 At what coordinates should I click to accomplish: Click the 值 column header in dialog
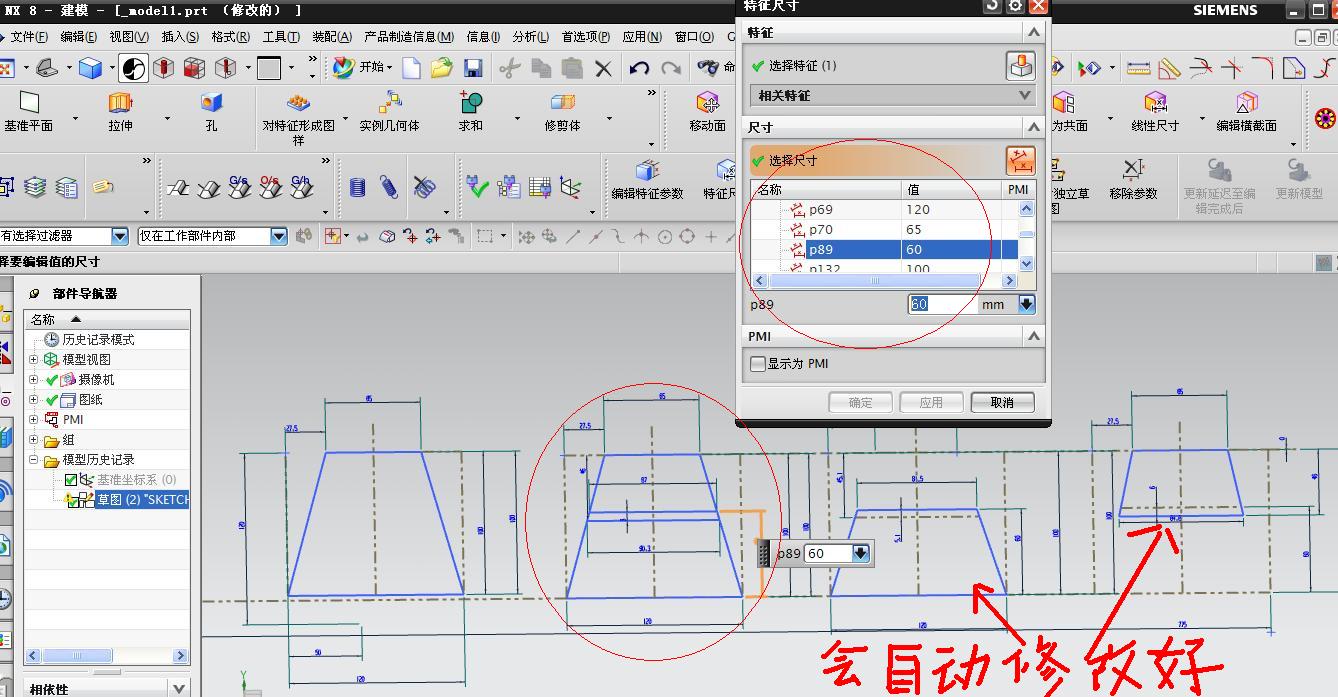952,189
